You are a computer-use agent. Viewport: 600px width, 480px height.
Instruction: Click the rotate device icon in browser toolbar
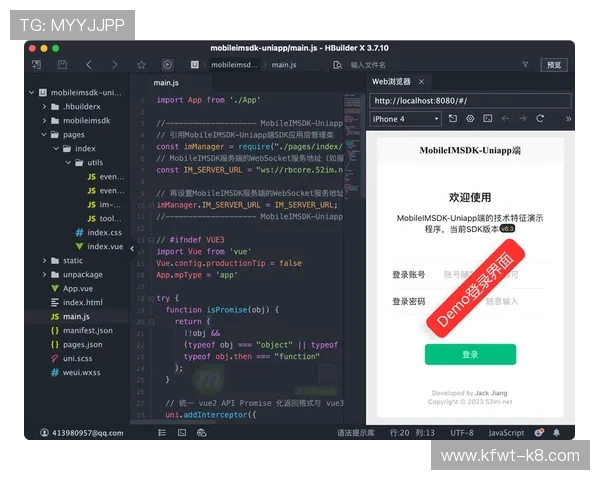coord(453,118)
